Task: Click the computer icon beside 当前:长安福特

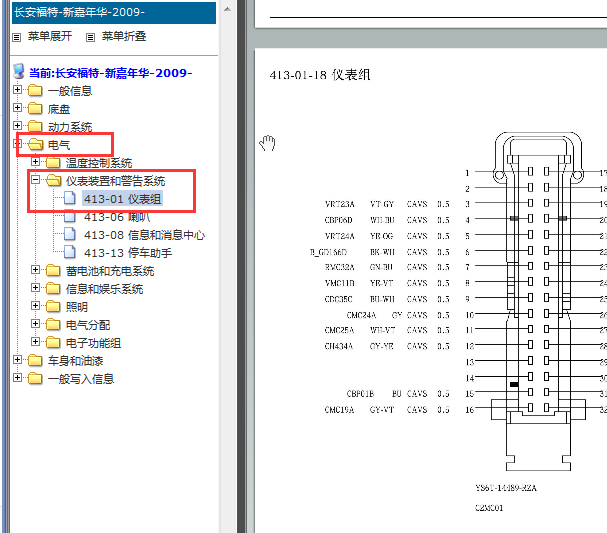Action: click(19, 72)
